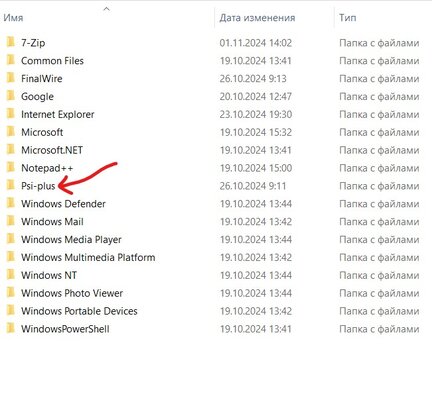The height and width of the screenshot is (400, 432).
Task: Sort by the Имя column header
Action: point(13,18)
